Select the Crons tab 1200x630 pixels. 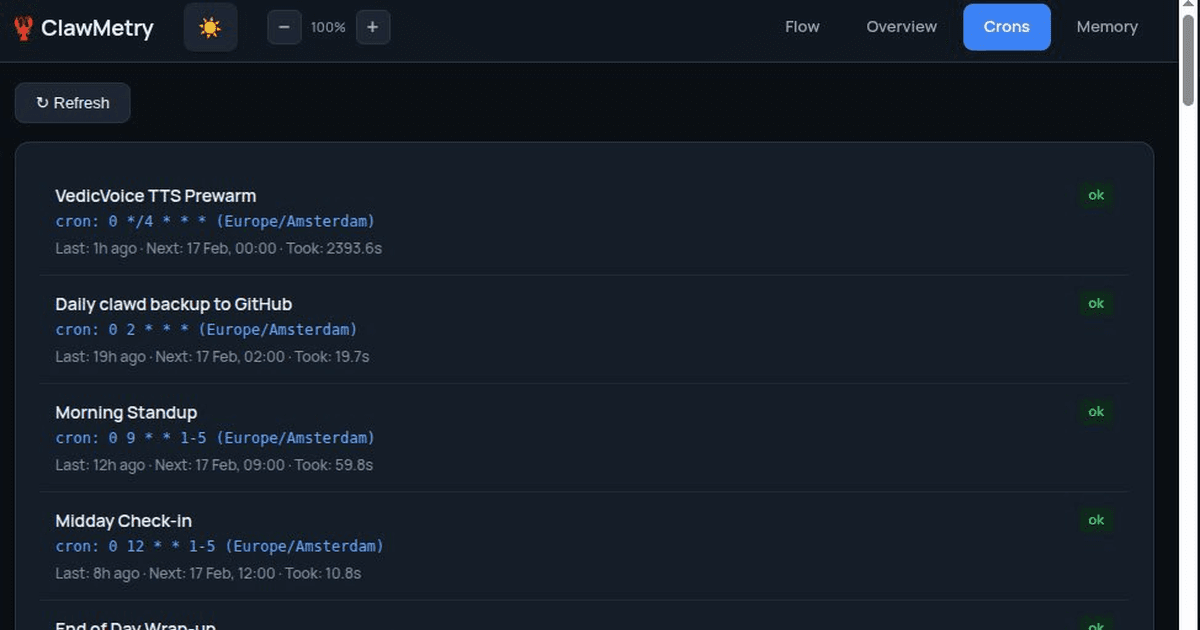1006,27
